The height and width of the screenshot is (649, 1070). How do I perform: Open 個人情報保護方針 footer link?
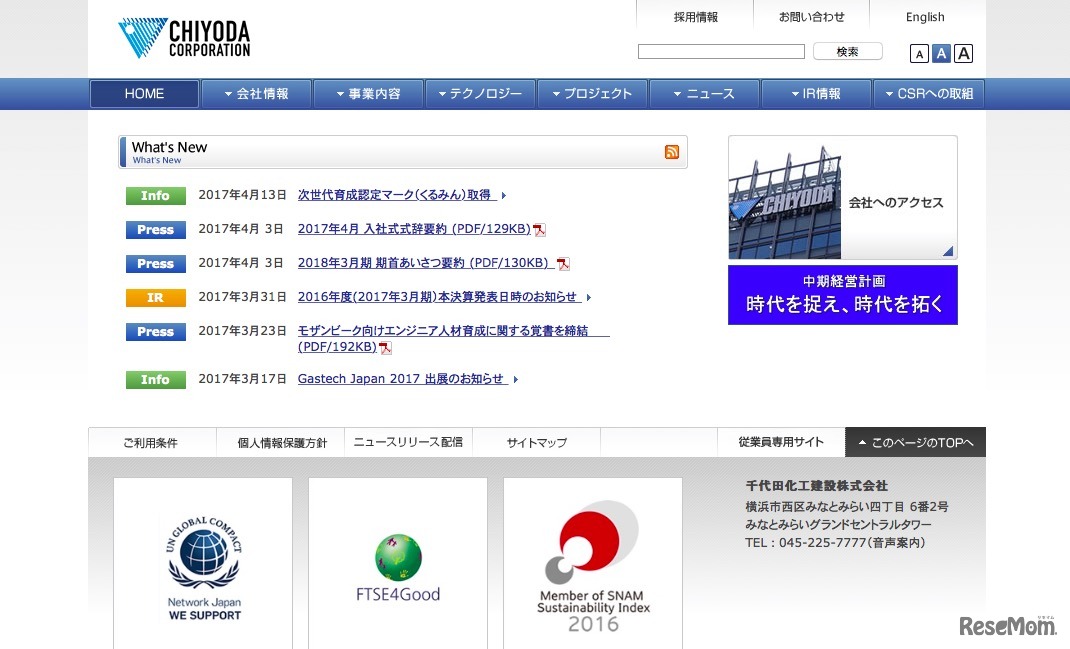point(283,443)
